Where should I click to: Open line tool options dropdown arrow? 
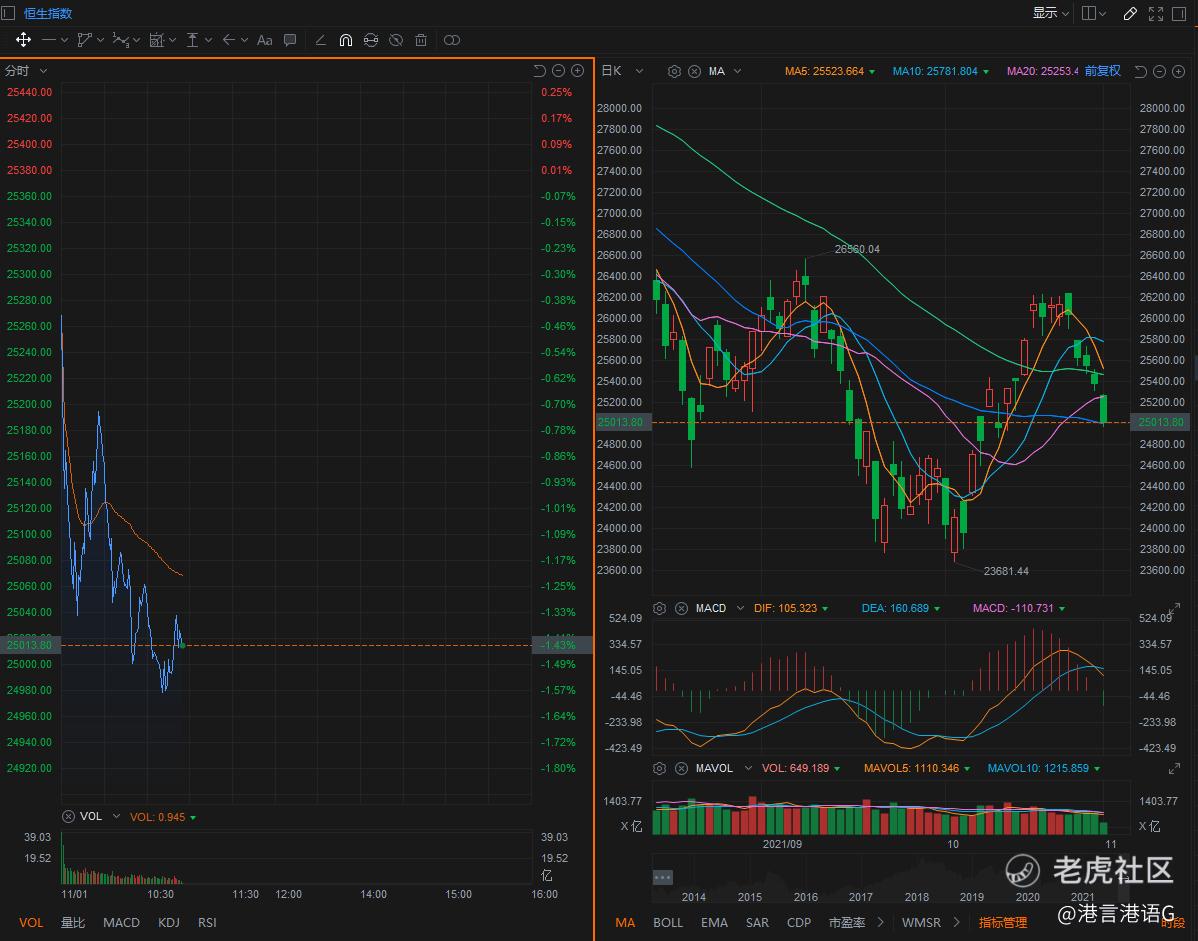64,40
